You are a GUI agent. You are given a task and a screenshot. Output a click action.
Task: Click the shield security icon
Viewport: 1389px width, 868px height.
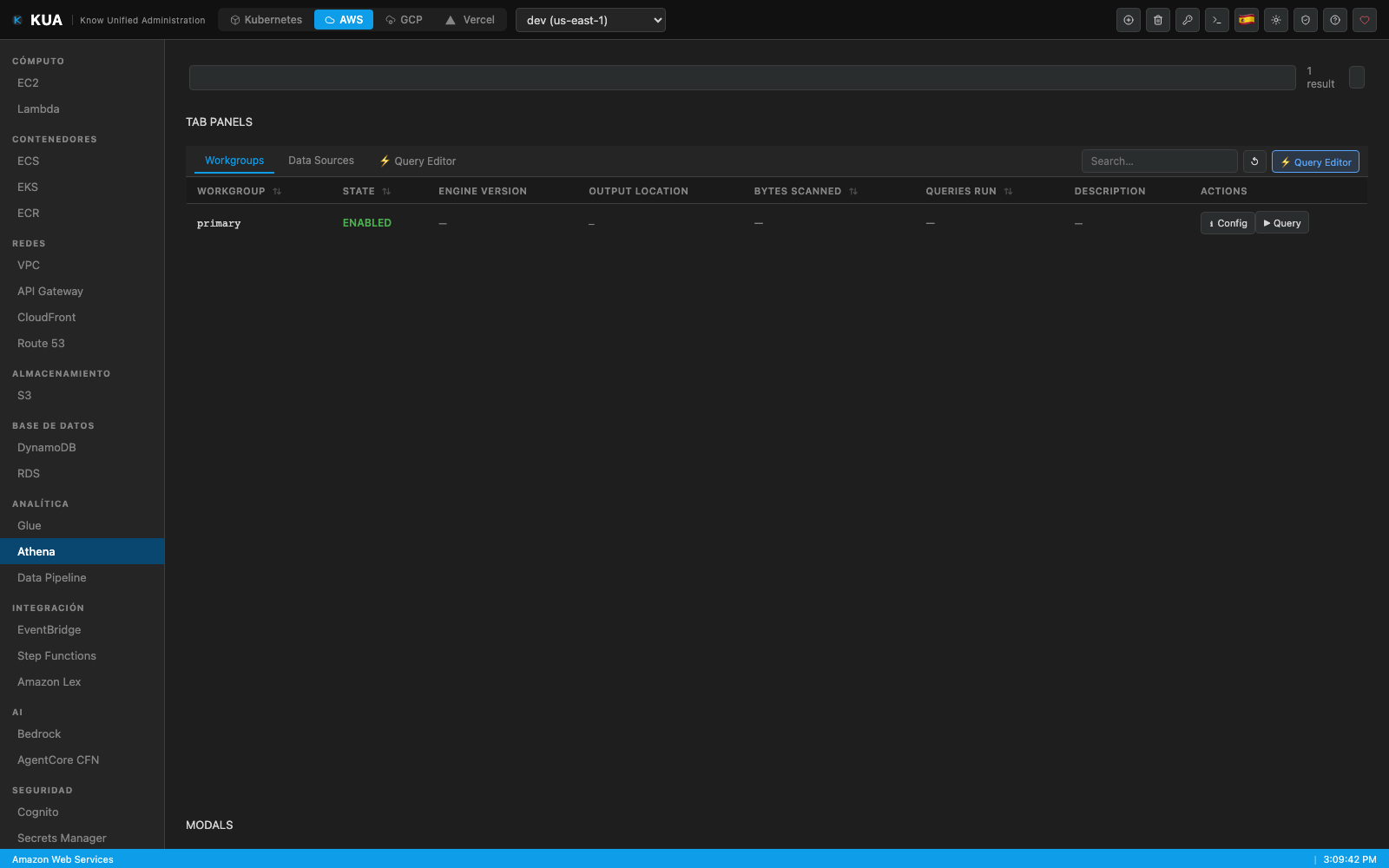pos(1306,20)
